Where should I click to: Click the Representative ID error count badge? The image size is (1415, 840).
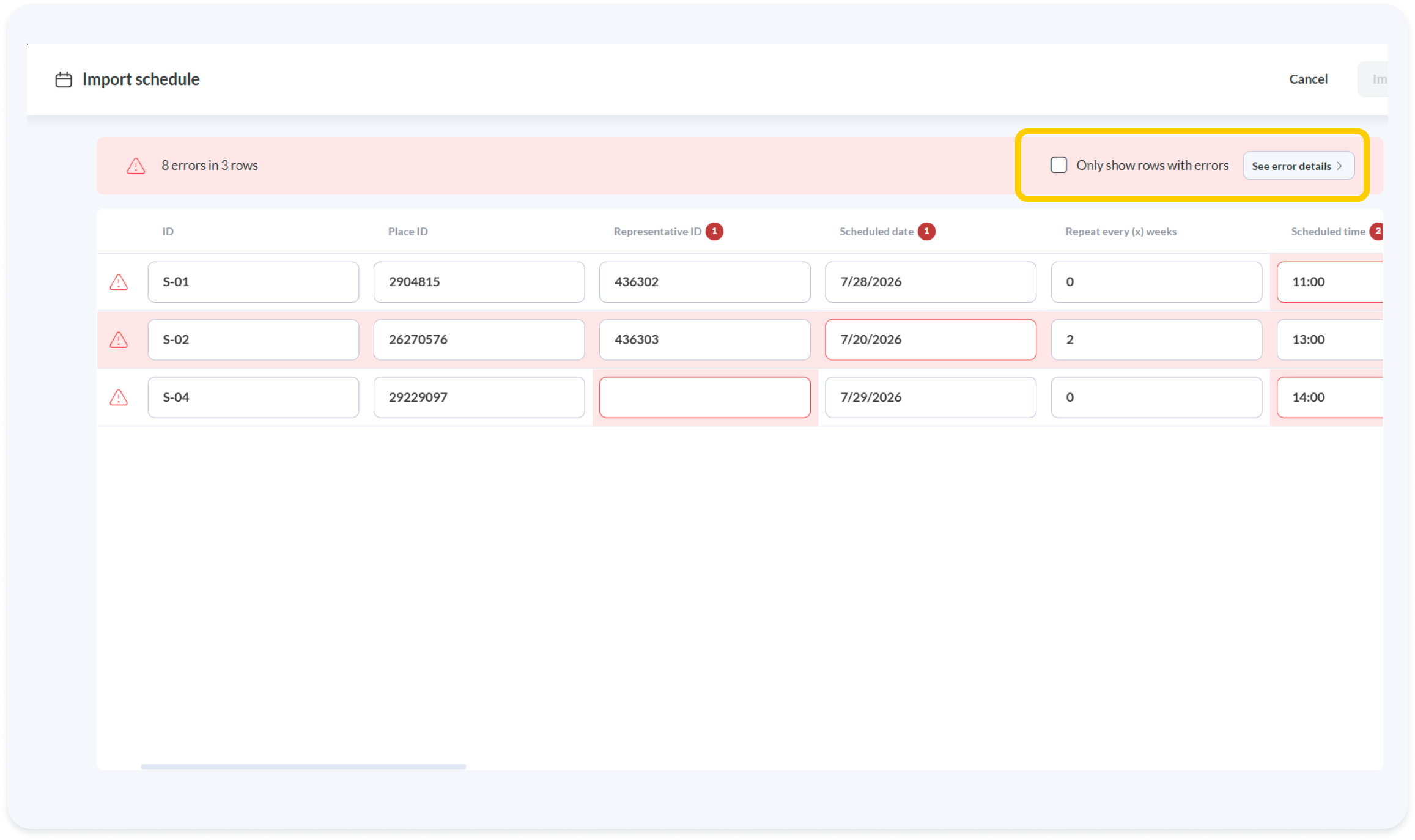[714, 231]
